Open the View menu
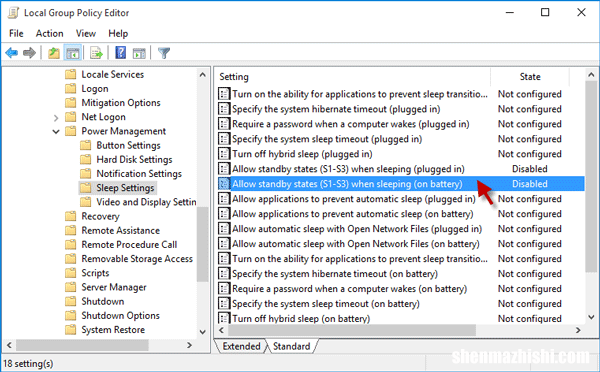The width and height of the screenshot is (600, 372). 85,34
